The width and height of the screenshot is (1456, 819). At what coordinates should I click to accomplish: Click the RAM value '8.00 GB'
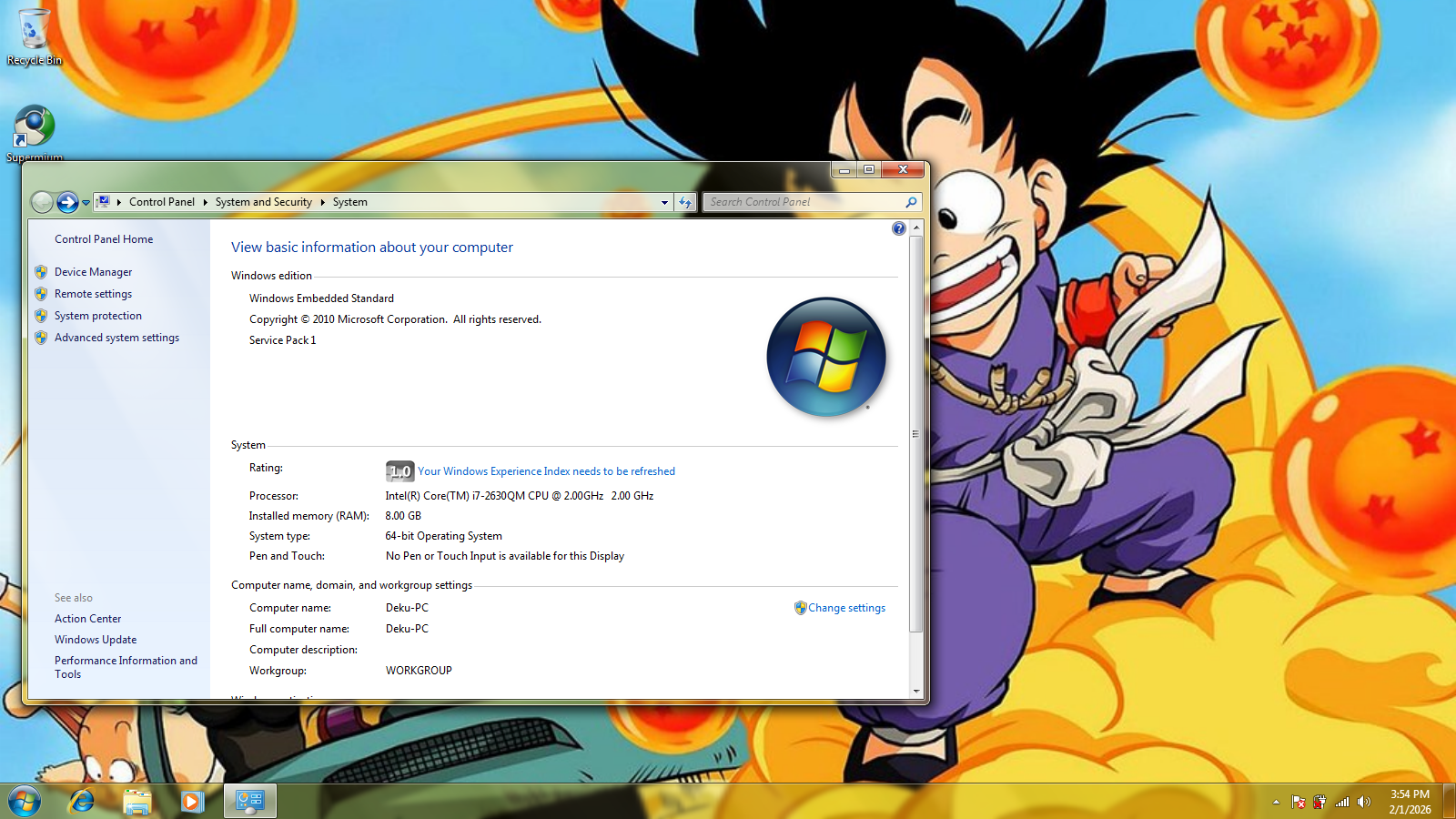pyautogui.click(x=403, y=516)
